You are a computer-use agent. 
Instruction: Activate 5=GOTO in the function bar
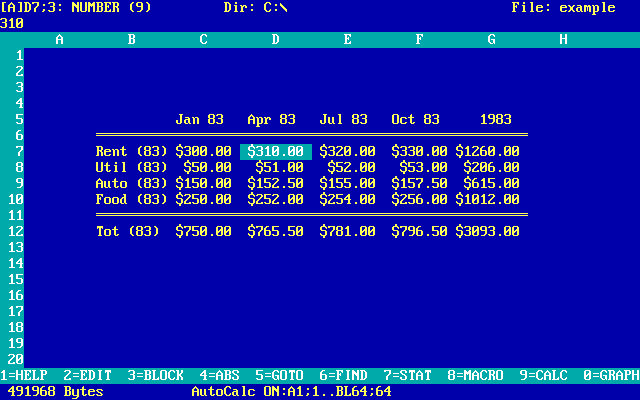click(x=280, y=375)
